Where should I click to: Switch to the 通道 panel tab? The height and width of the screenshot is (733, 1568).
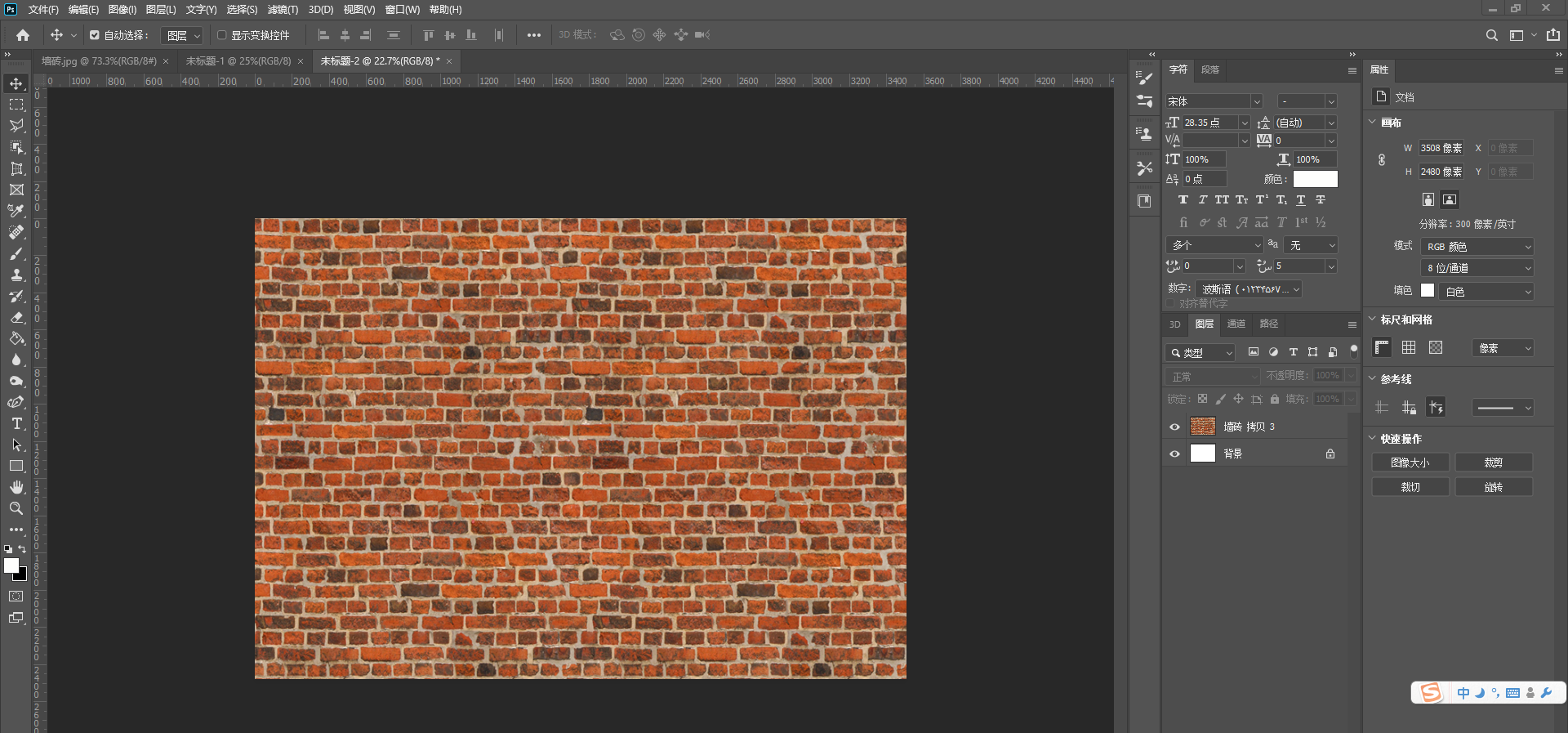(x=1236, y=324)
